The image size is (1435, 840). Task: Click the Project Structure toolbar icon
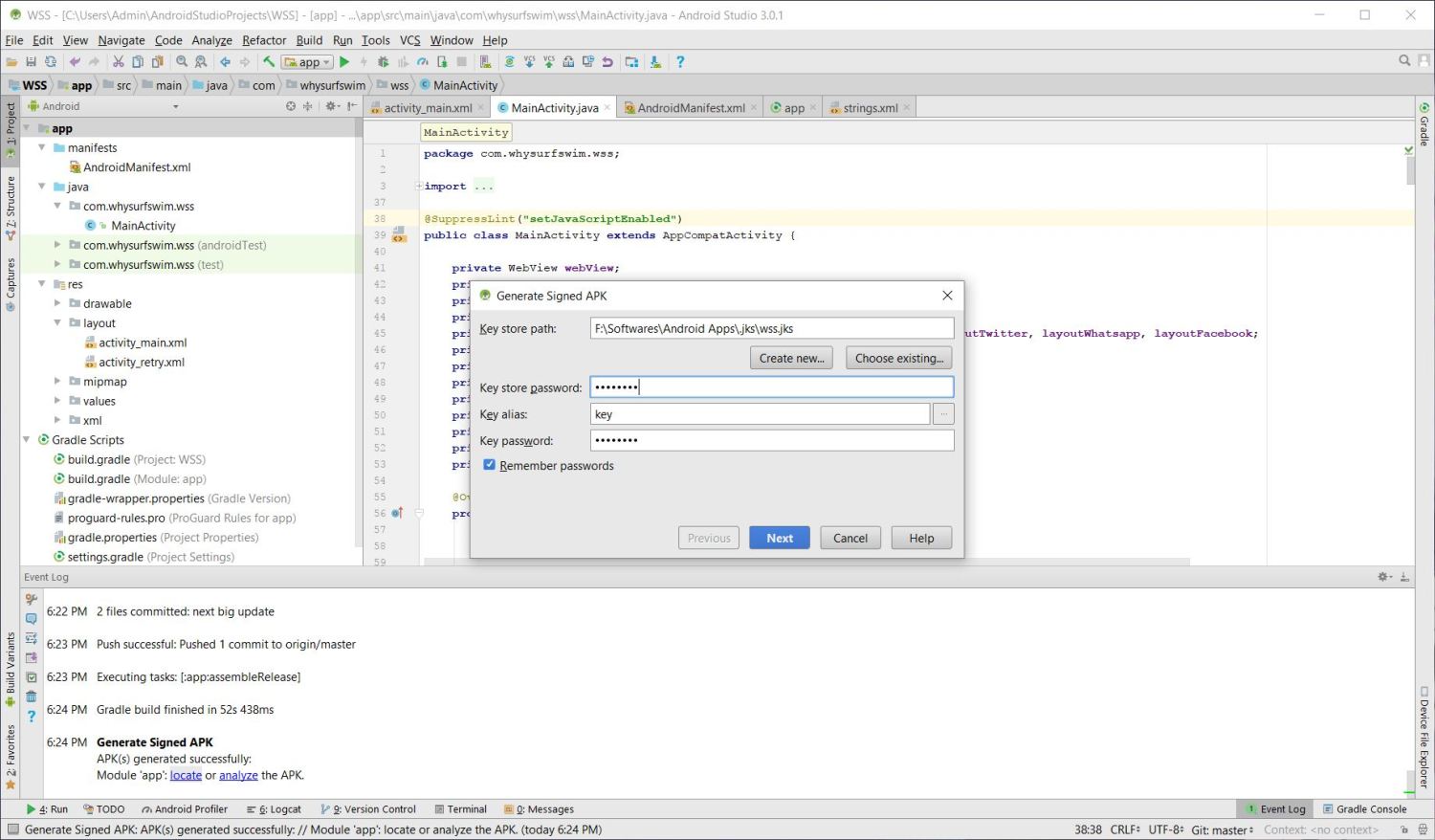631,62
